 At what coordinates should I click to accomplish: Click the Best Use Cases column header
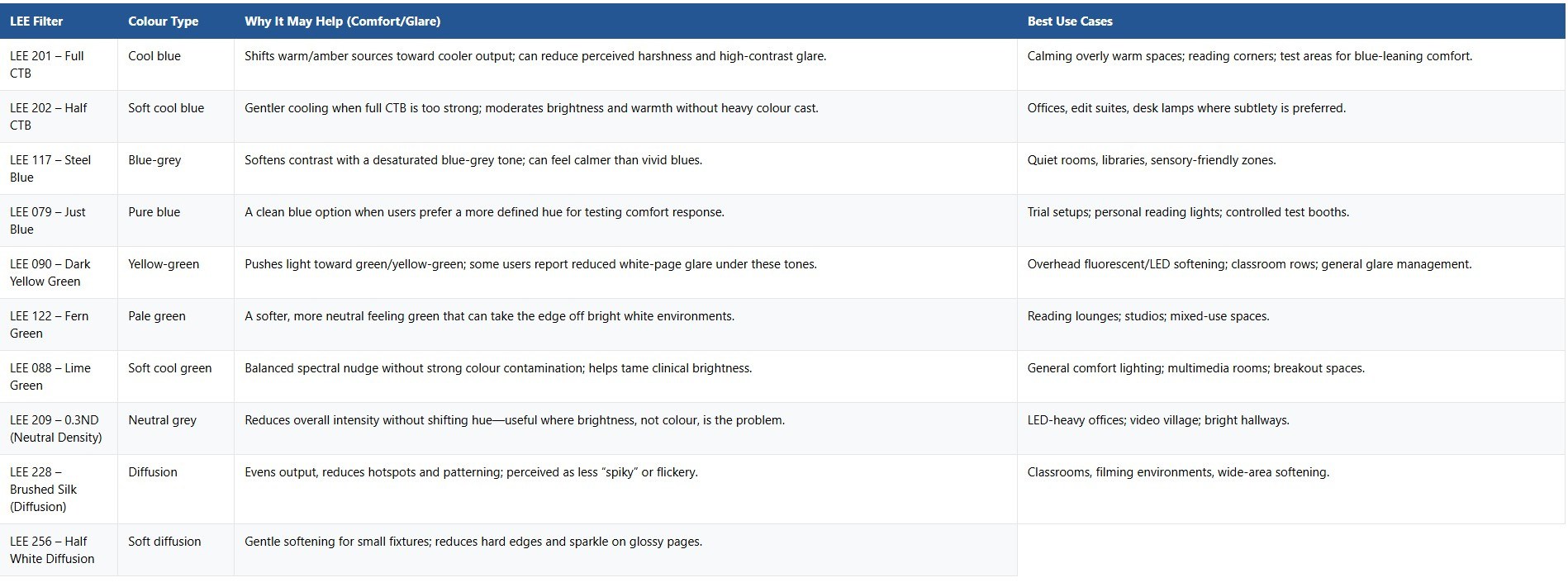(x=1070, y=21)
